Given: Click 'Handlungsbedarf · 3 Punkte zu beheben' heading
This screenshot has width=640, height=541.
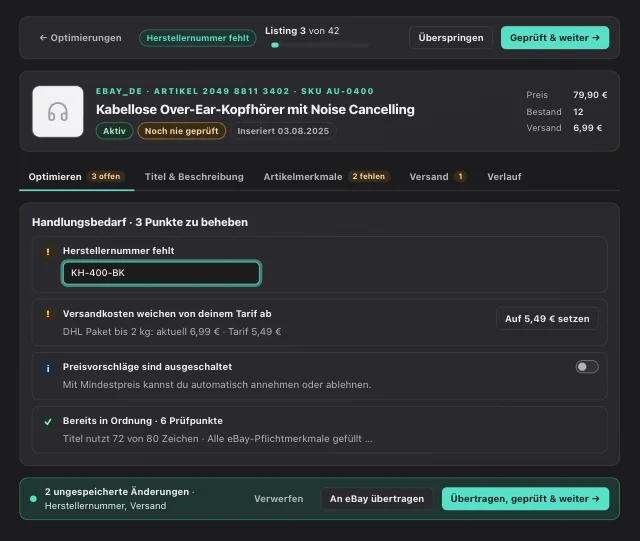Looking at the screenshot, I should [x=140, y=222].
